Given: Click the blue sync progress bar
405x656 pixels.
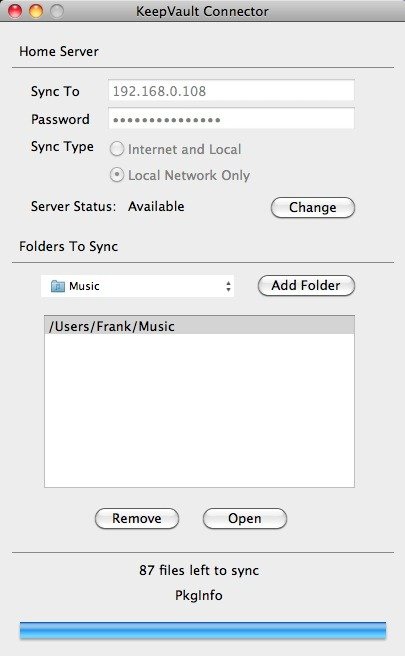Looking at the screenshot, I should pos(202,630).
